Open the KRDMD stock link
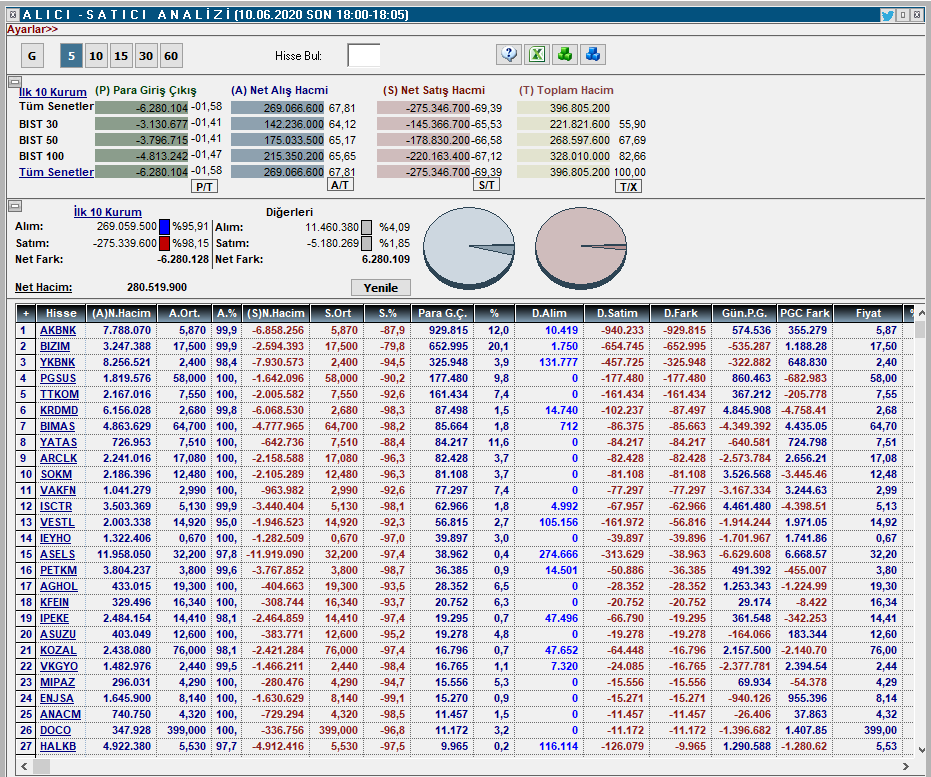Viewport: 931px width, 777px height. 59,410
